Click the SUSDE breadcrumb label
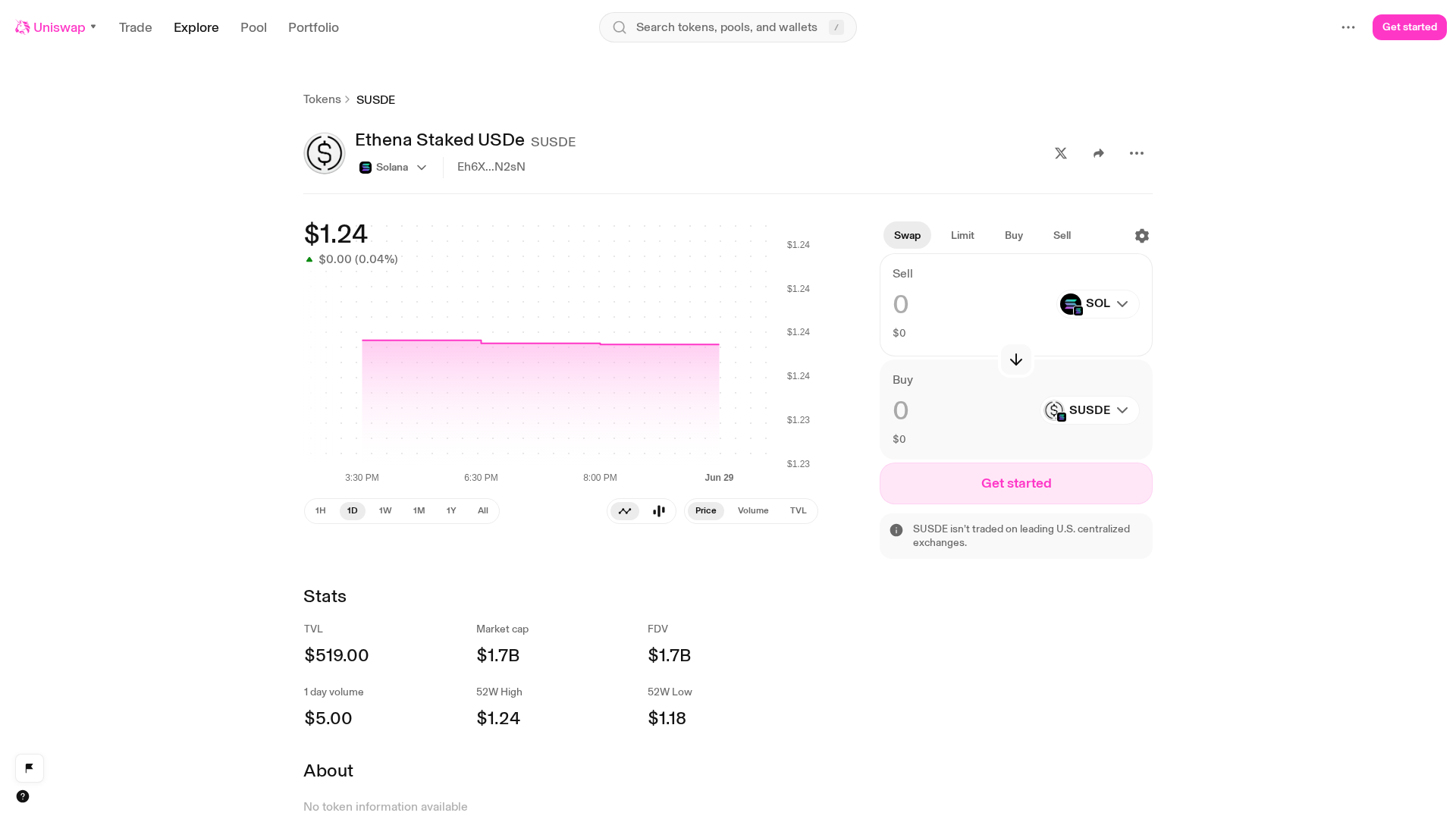 [375, 100]
